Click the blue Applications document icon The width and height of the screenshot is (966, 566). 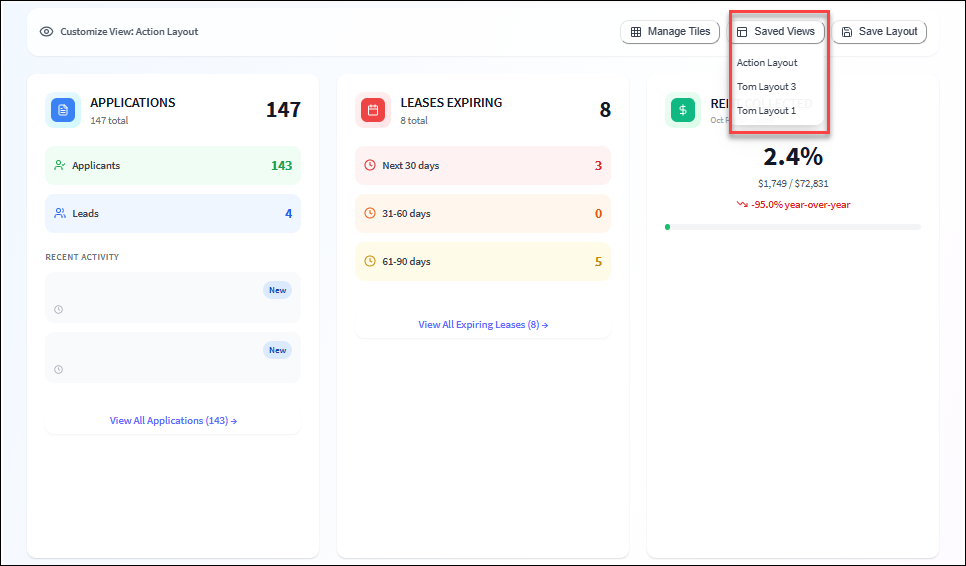[63, 110]
